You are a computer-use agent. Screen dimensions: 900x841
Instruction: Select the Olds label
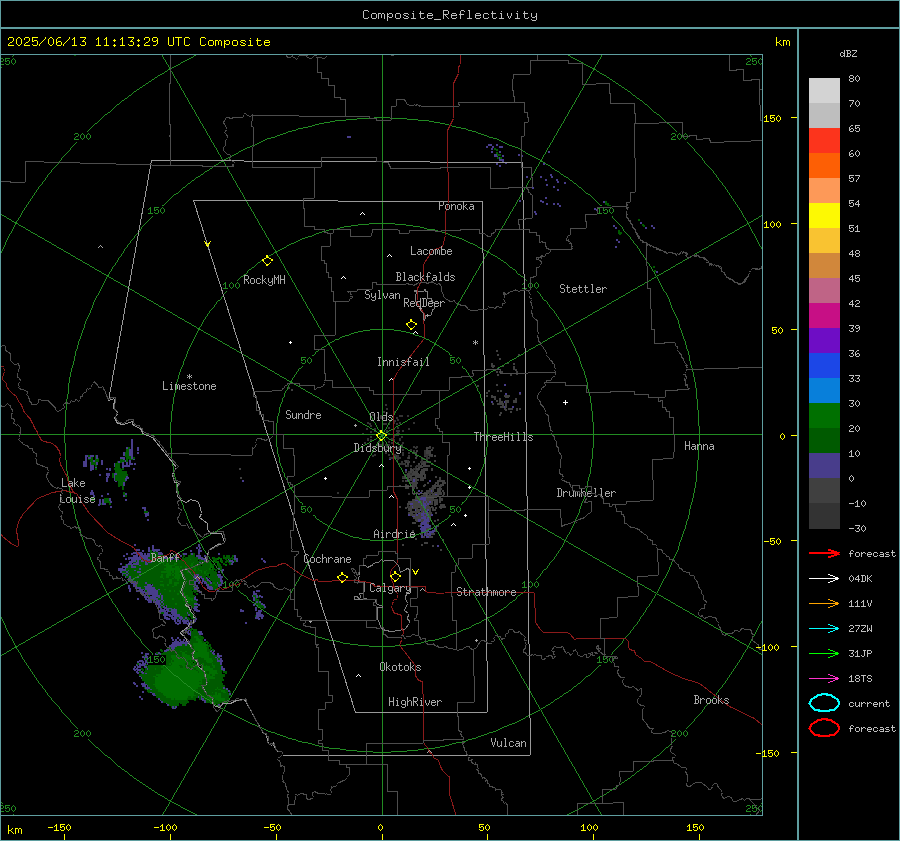point(381,417)
